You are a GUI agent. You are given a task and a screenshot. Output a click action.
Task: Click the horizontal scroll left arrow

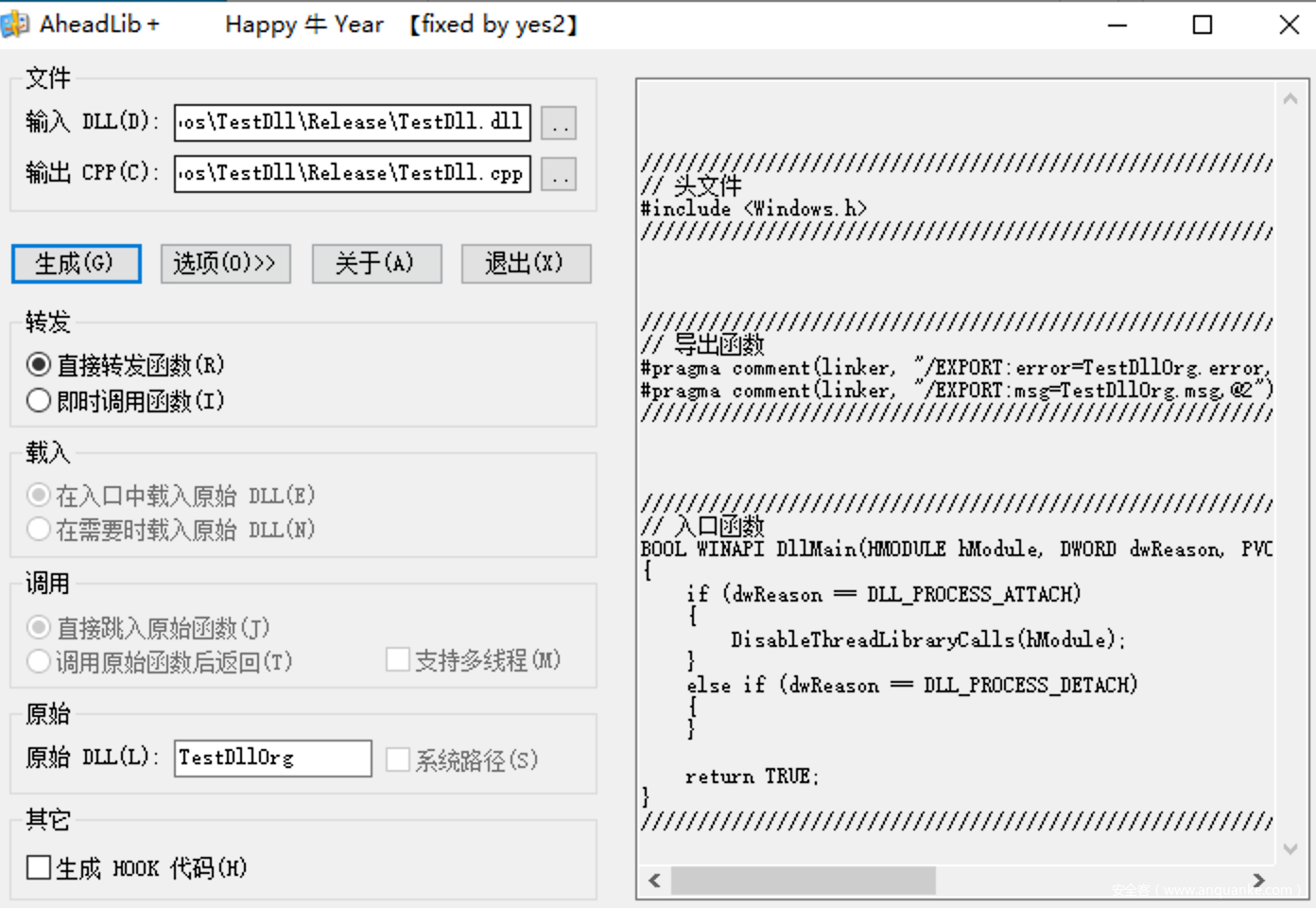(654, 881)
